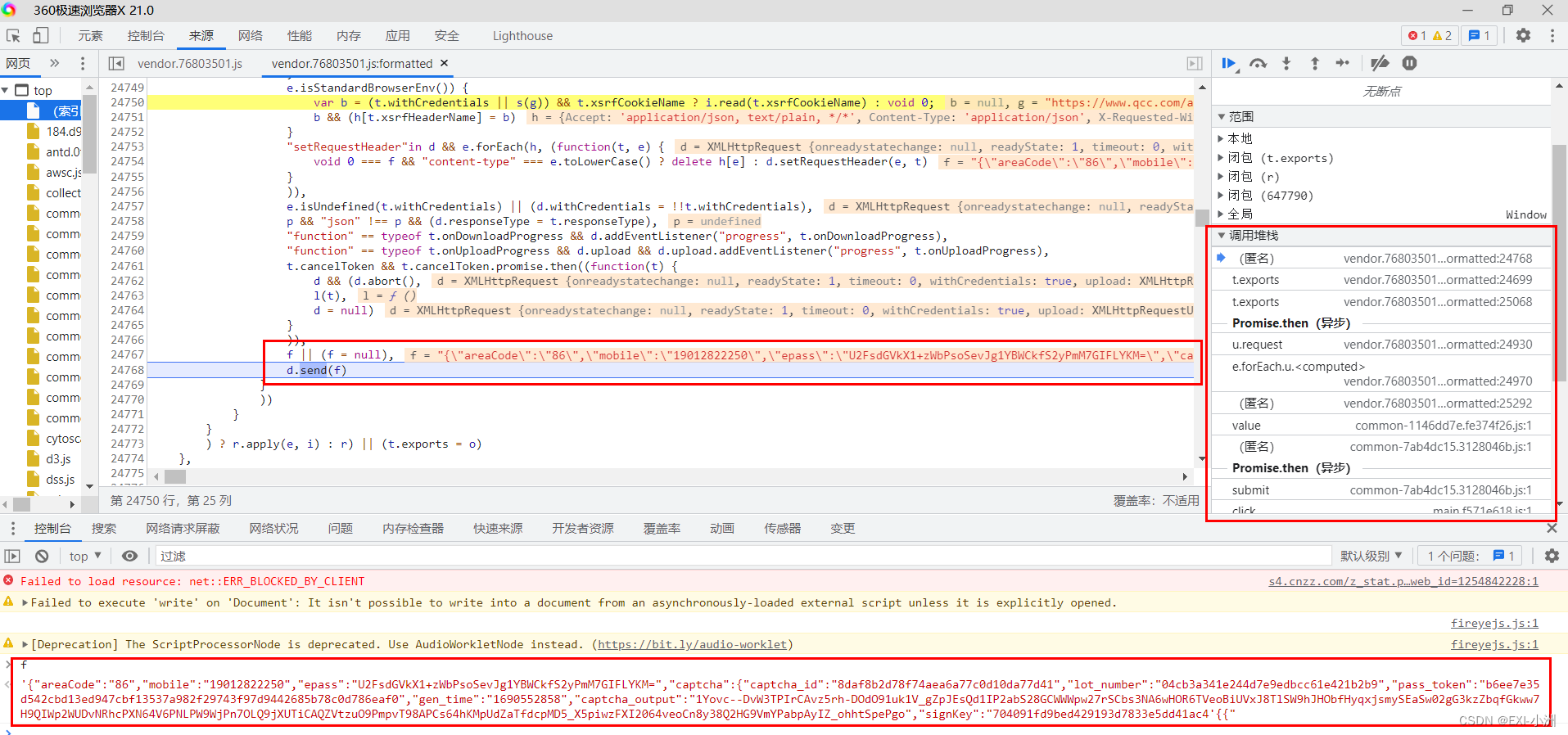Switch to 性能 Performance tab
The width and height of the screenshot is (1568, 735).
(x=300, y=36)
